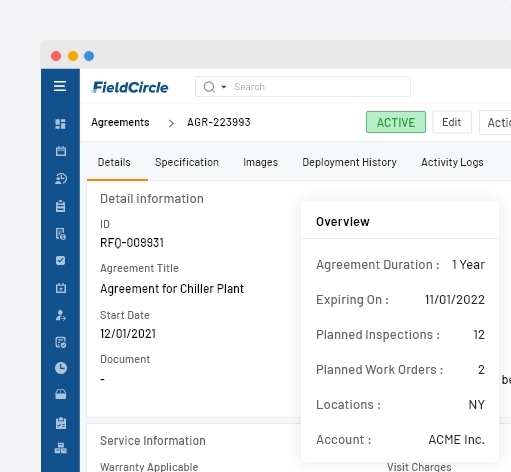Screen dimensions: 511x472
Task: Open the document with checkmark badge icon
Action: [61, 342]
